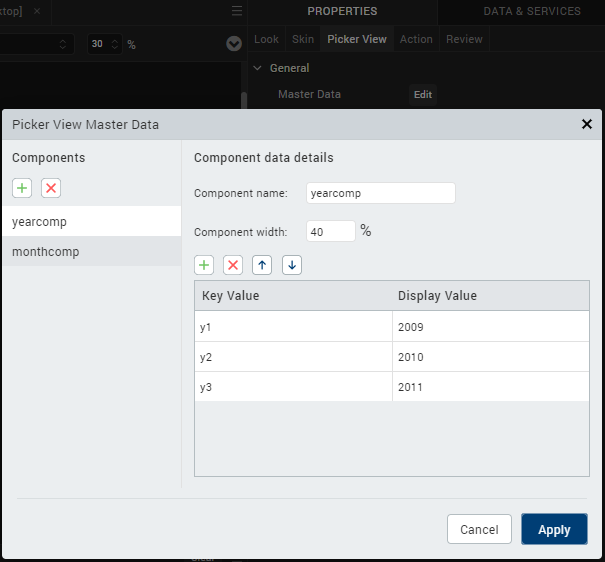Select the 2011 display value cell
Screen dimensions: 605x562
click(x=491, y=387)
